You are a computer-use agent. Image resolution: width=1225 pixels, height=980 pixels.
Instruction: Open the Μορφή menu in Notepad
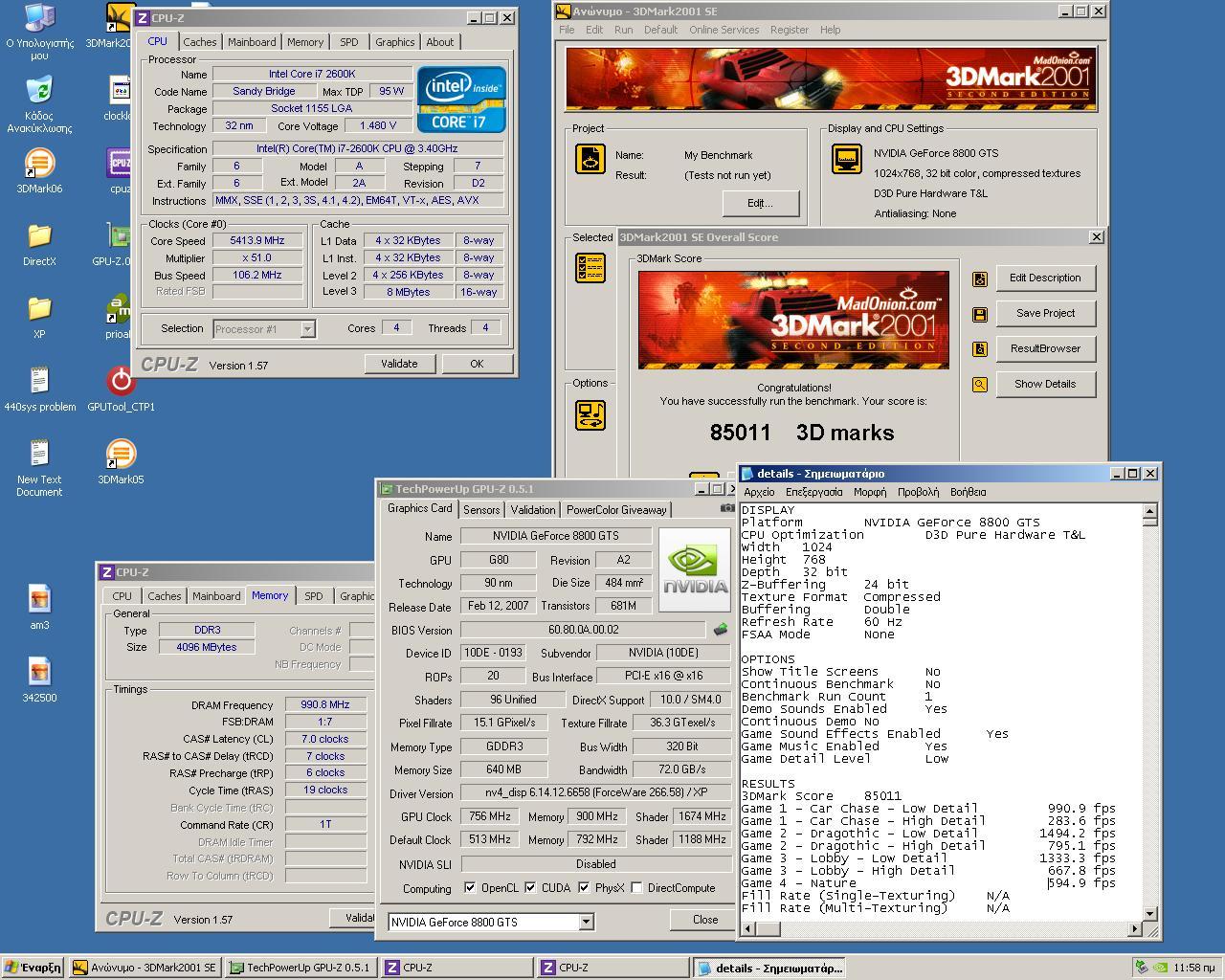[x=870, y=492]
